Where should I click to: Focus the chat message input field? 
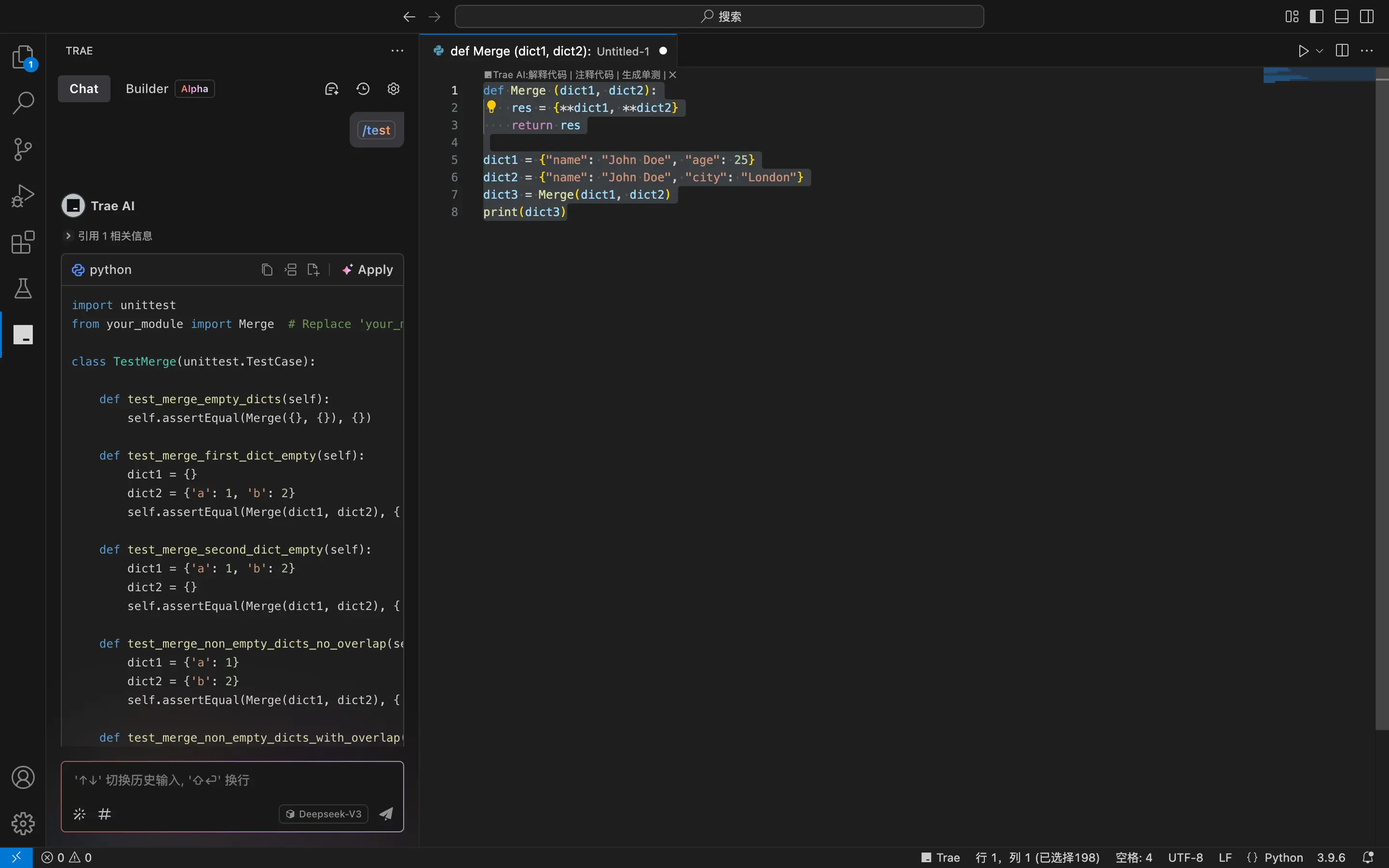pyautogui.click(x=232, y=781)
